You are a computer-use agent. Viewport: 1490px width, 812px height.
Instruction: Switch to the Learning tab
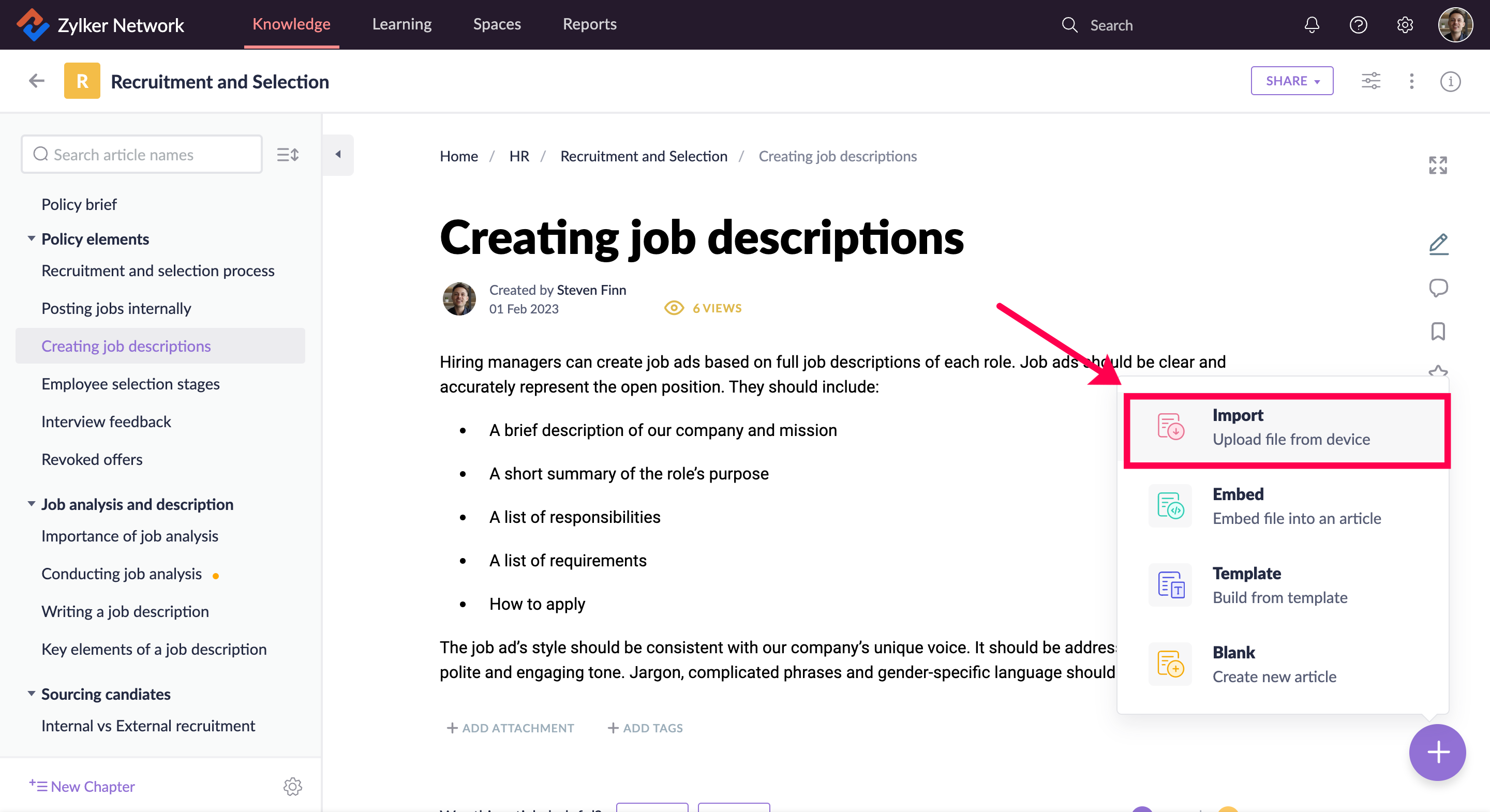point(401,24)
